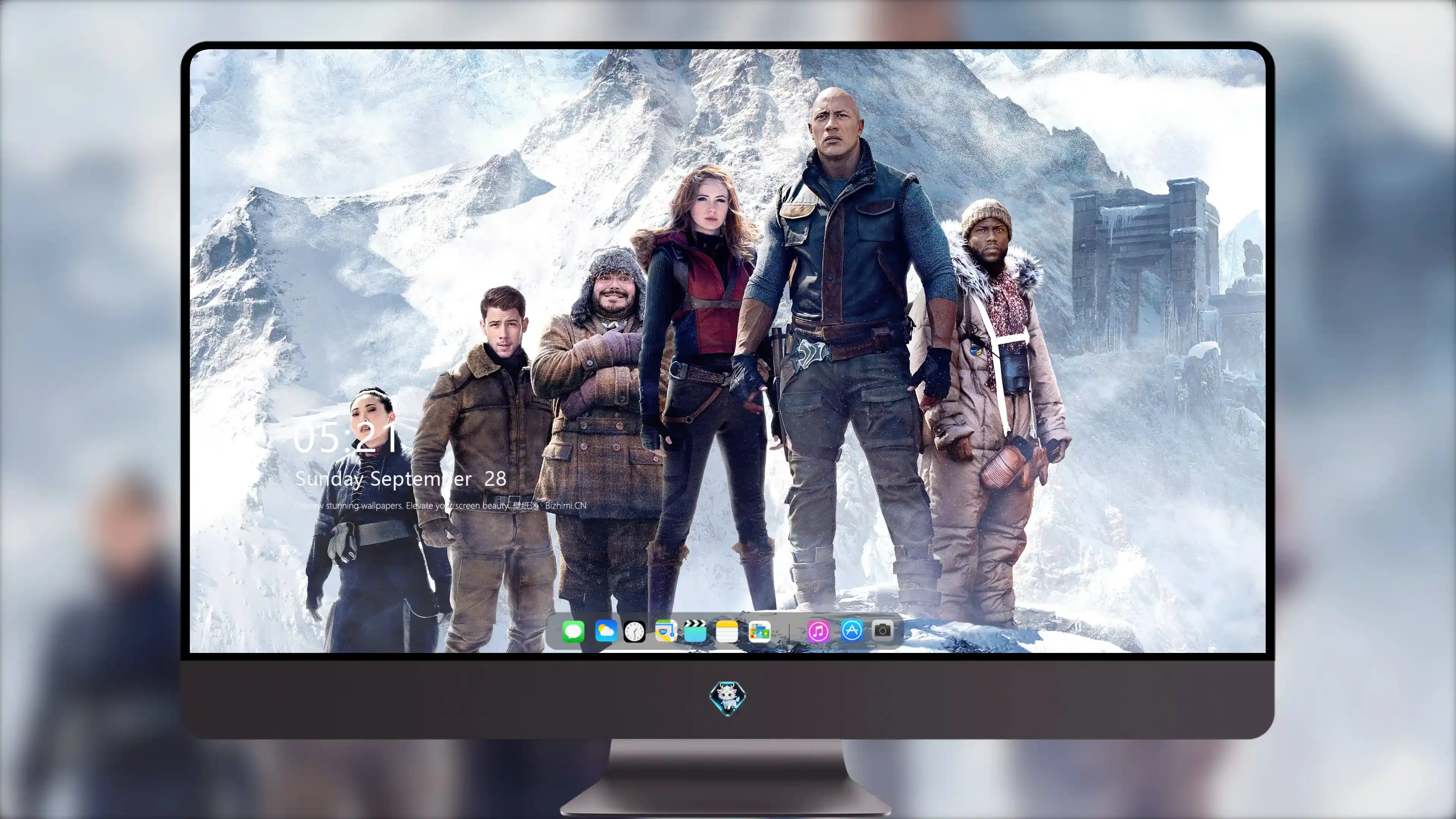Viewport: 1456px width, 819px height.
Task: Click the 'Preview stunning wallpapers' tagline text
Action: 440,505
